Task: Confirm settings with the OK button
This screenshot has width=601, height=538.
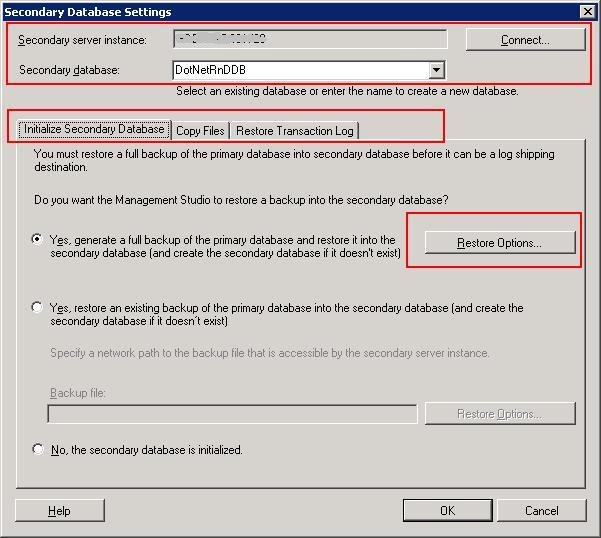Action: tap(447, 511)
